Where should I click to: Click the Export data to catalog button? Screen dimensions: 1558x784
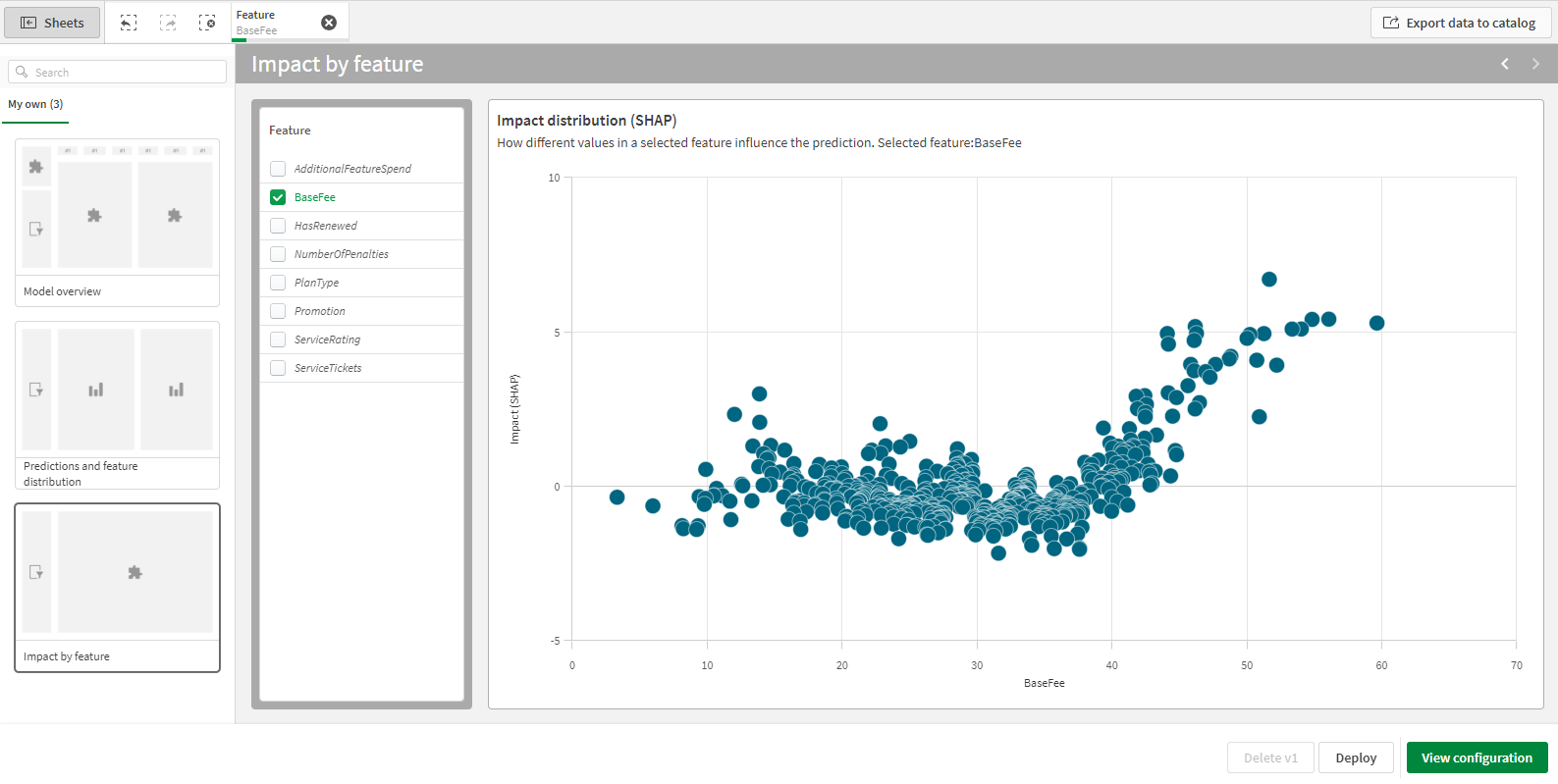pos(1460,23)
